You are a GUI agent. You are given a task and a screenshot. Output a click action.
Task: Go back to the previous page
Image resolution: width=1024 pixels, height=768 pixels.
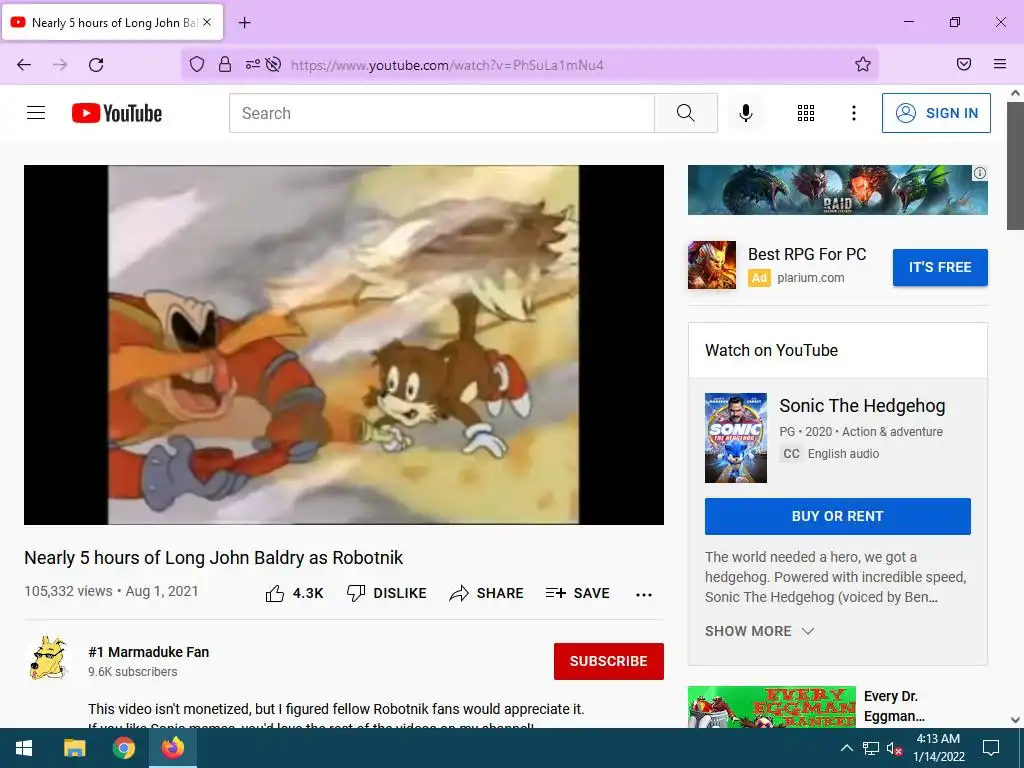(x=24, y=65)
